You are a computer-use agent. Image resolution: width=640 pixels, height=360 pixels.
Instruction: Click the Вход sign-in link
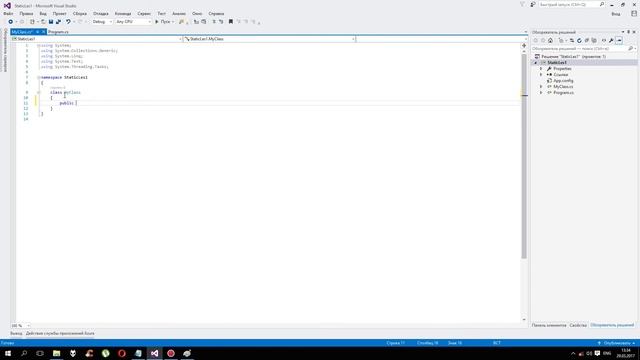[x=616, y=14]
